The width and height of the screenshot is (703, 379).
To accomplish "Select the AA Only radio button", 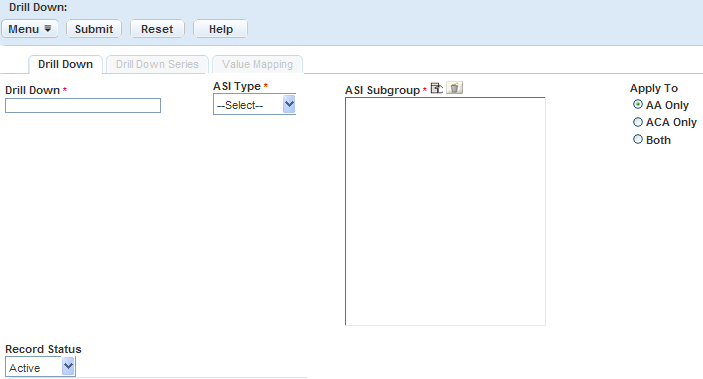I will tap(638, 105).
